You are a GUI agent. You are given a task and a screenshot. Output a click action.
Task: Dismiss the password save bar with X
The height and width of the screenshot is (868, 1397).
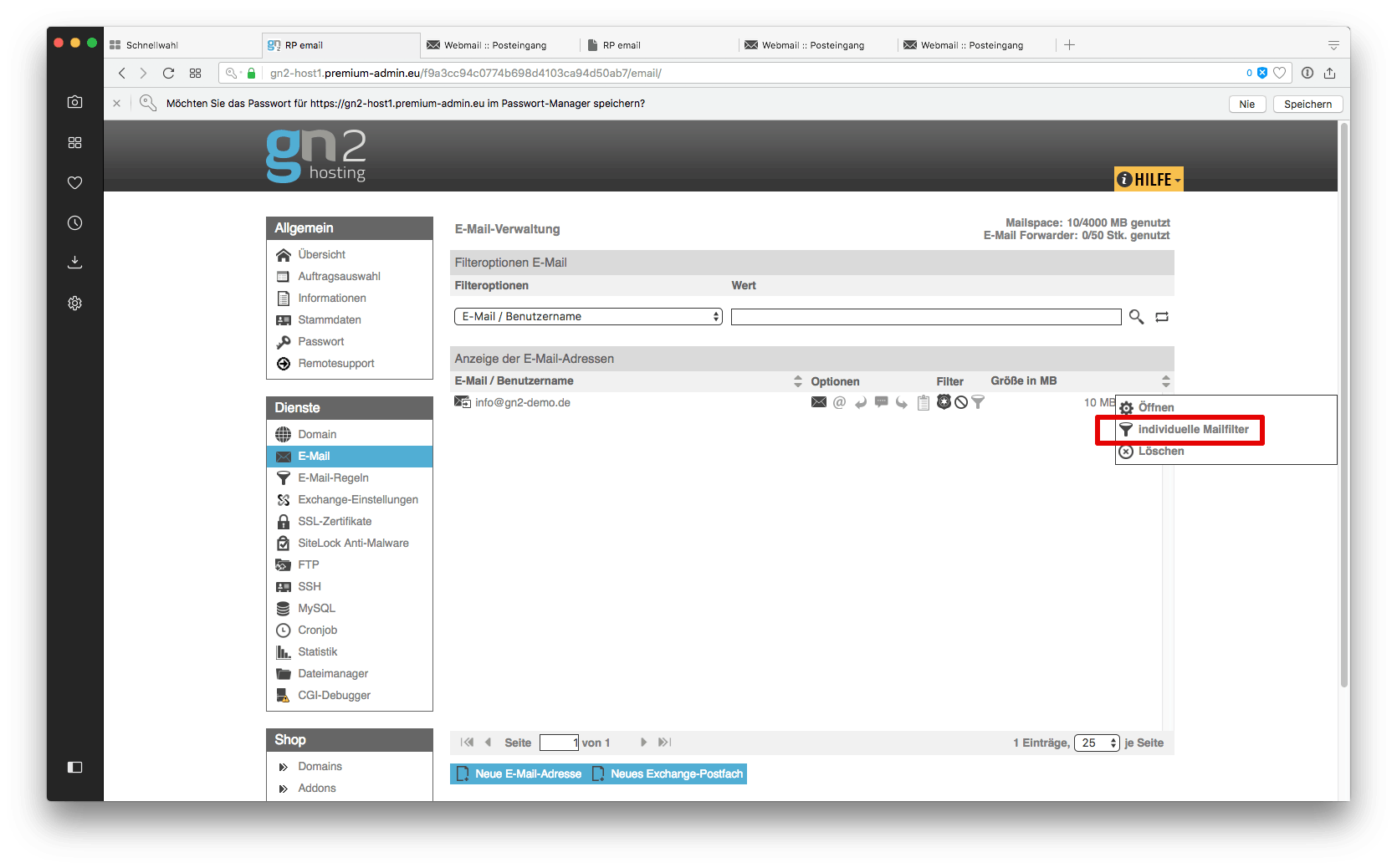(x=116, y=104)
